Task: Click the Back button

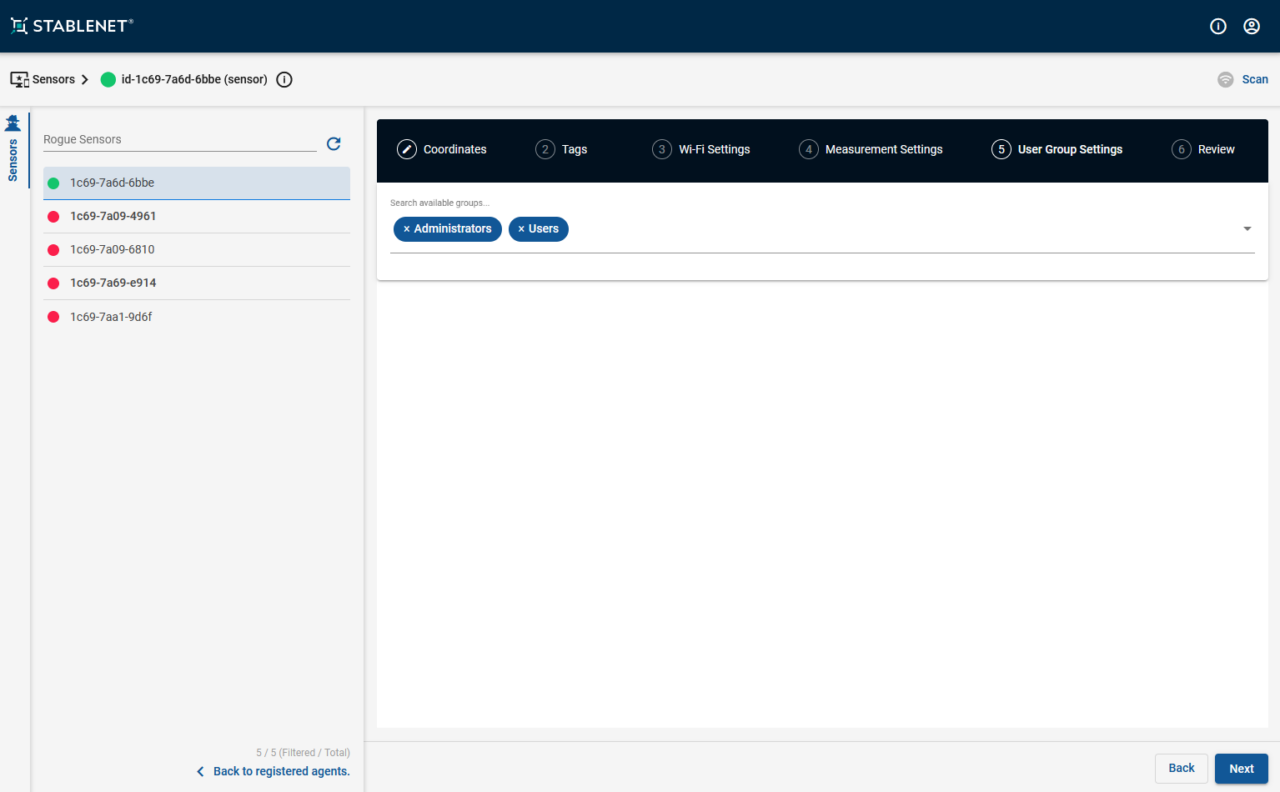Action: [x=1181, y=768]
